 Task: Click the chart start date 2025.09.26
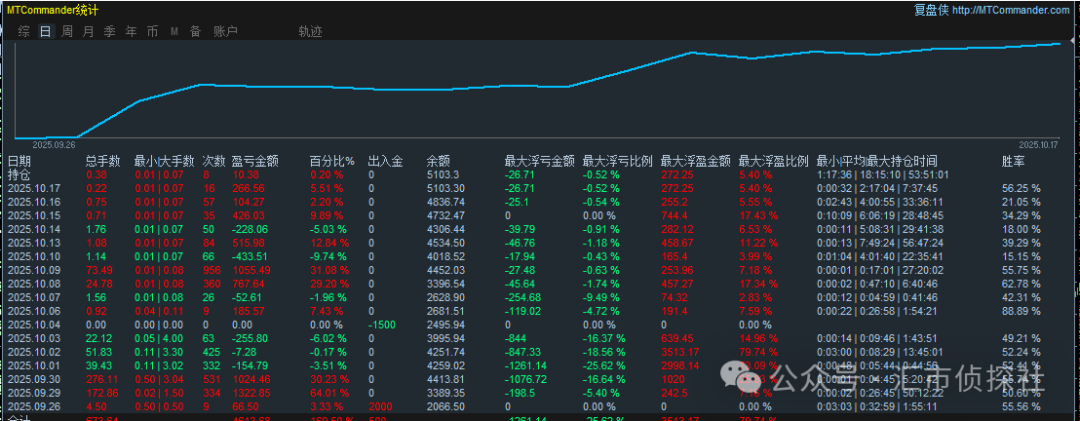(x=54, y=145)
